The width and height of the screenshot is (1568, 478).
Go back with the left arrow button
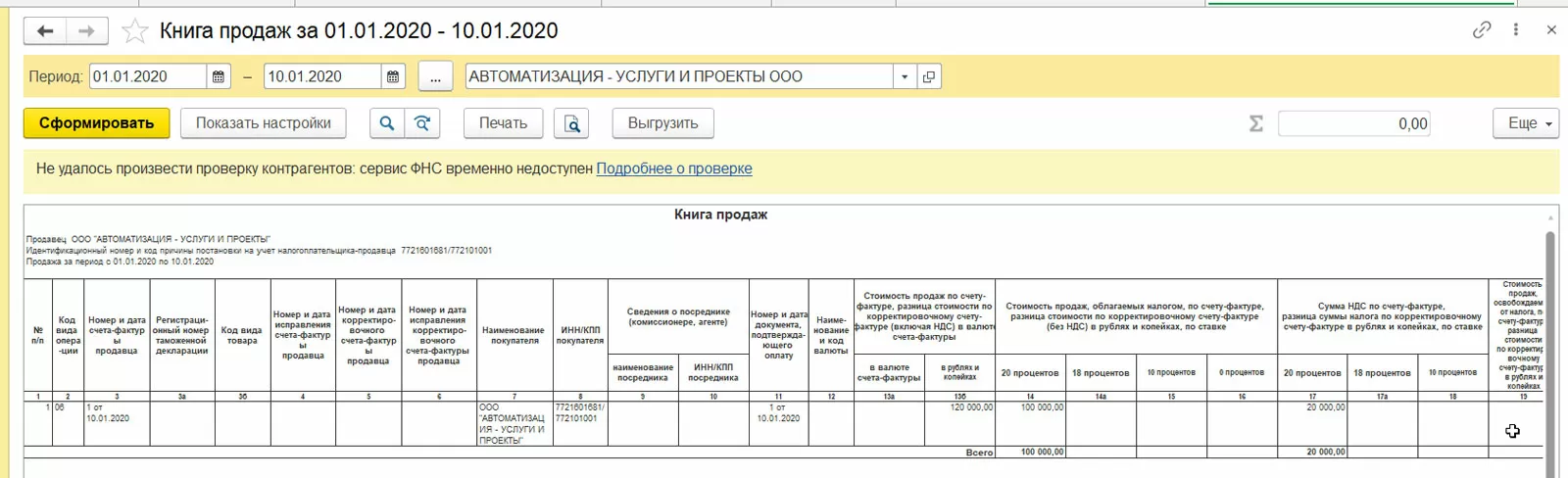[x=45, y=31]
